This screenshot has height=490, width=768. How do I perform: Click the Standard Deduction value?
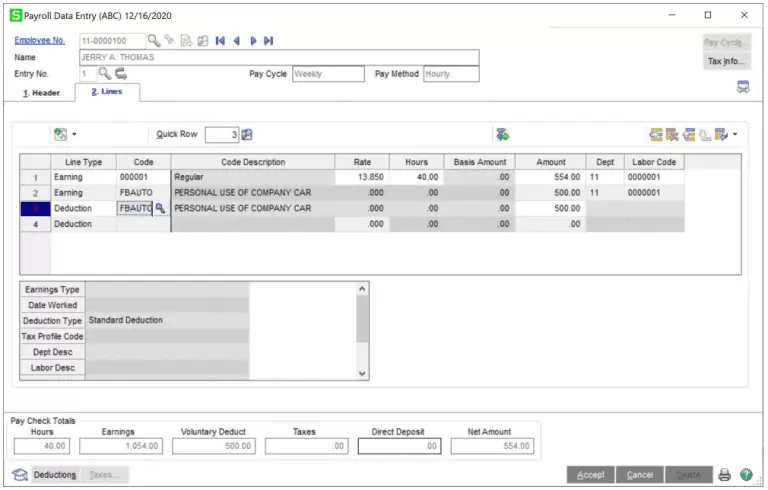167,320
